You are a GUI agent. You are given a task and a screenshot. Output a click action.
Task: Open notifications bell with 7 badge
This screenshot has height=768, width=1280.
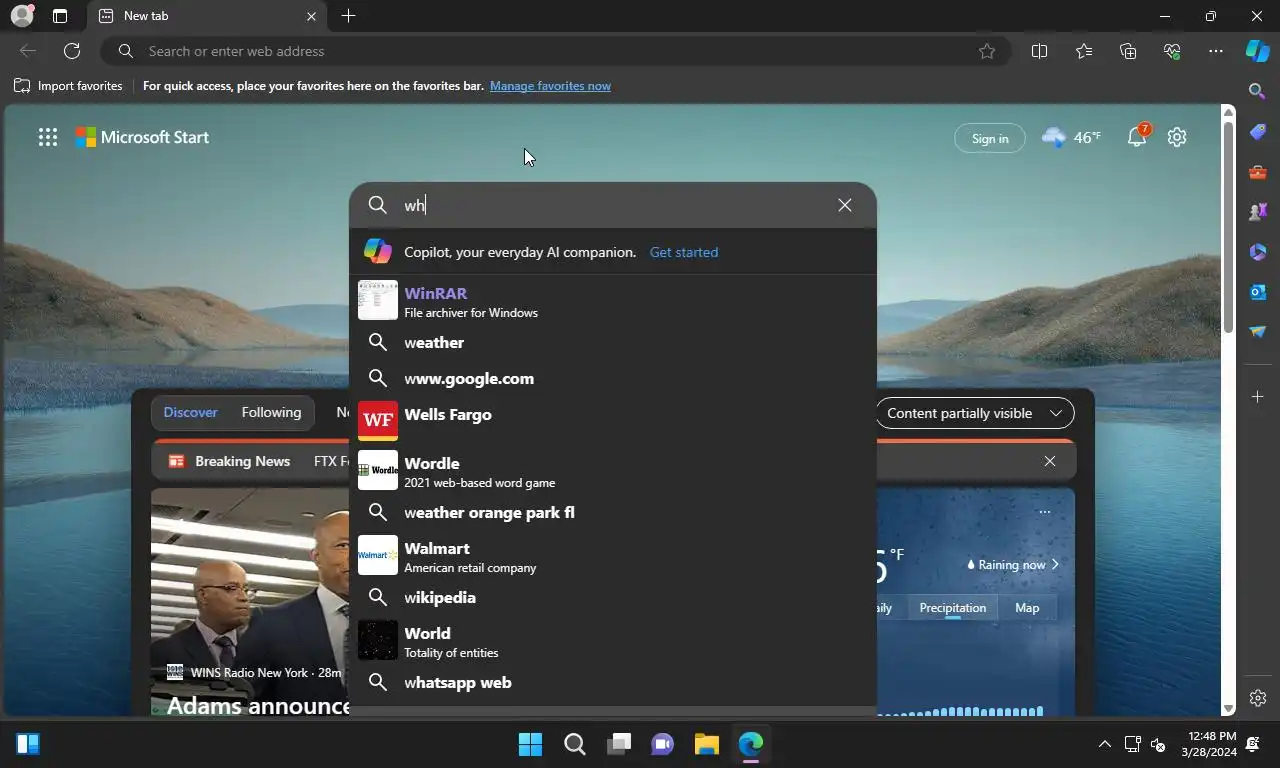1138,137
